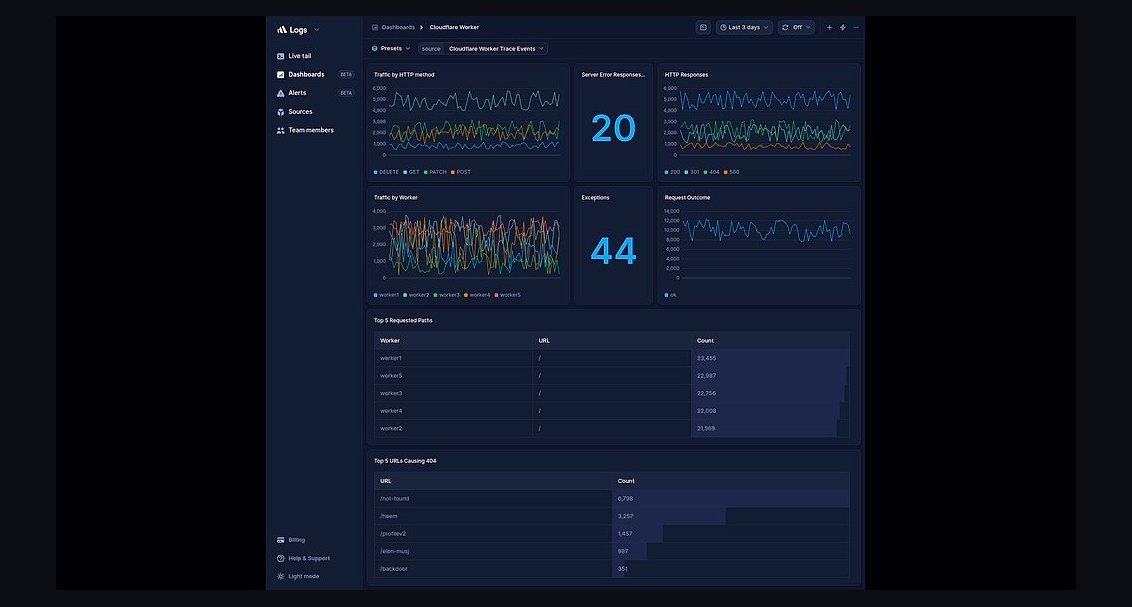Toggle GET series in HTTP method legend
Screen dimensions: 1132x607
point(412,172)
